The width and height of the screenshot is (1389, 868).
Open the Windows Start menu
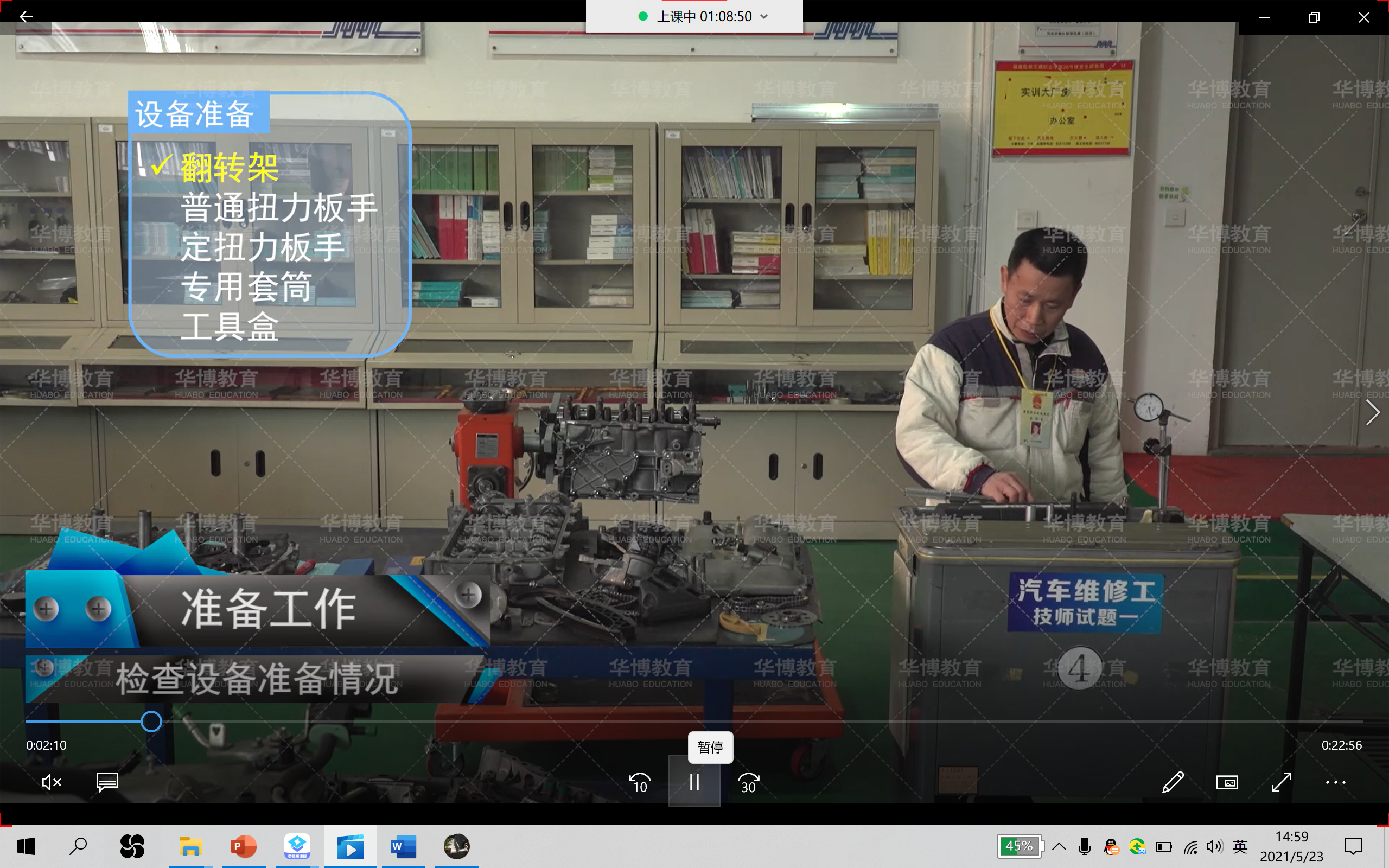[26, 846]
